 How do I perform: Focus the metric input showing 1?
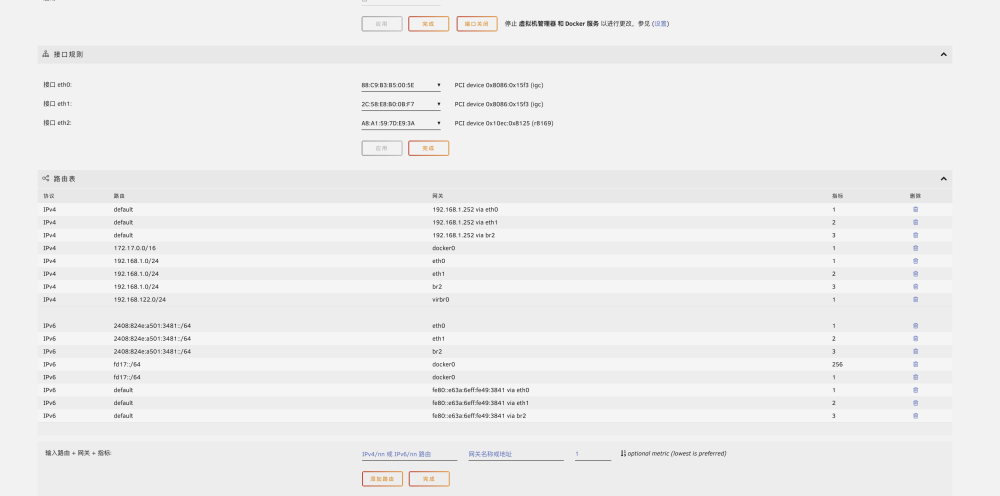click(592, 454)
